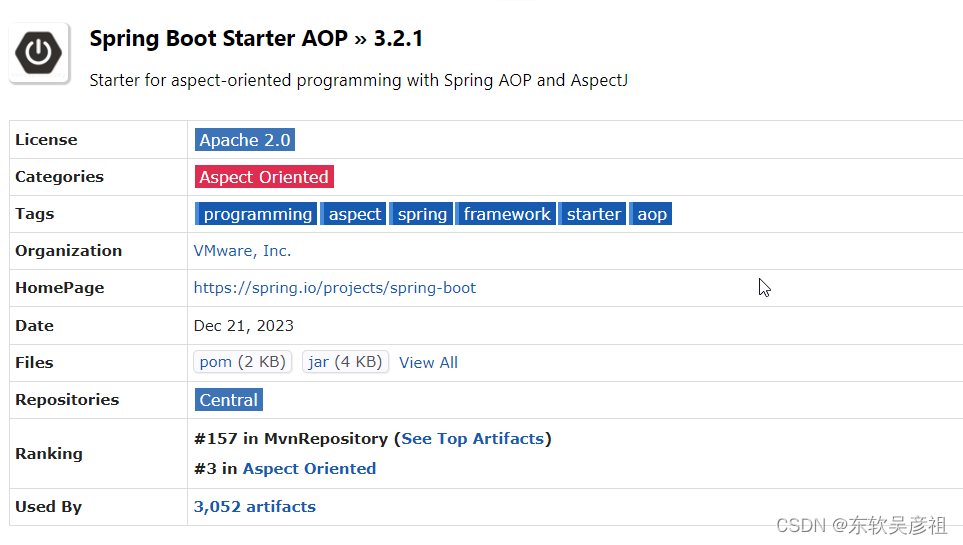Click the starter description about AspectJ

(x=359, y=80)
